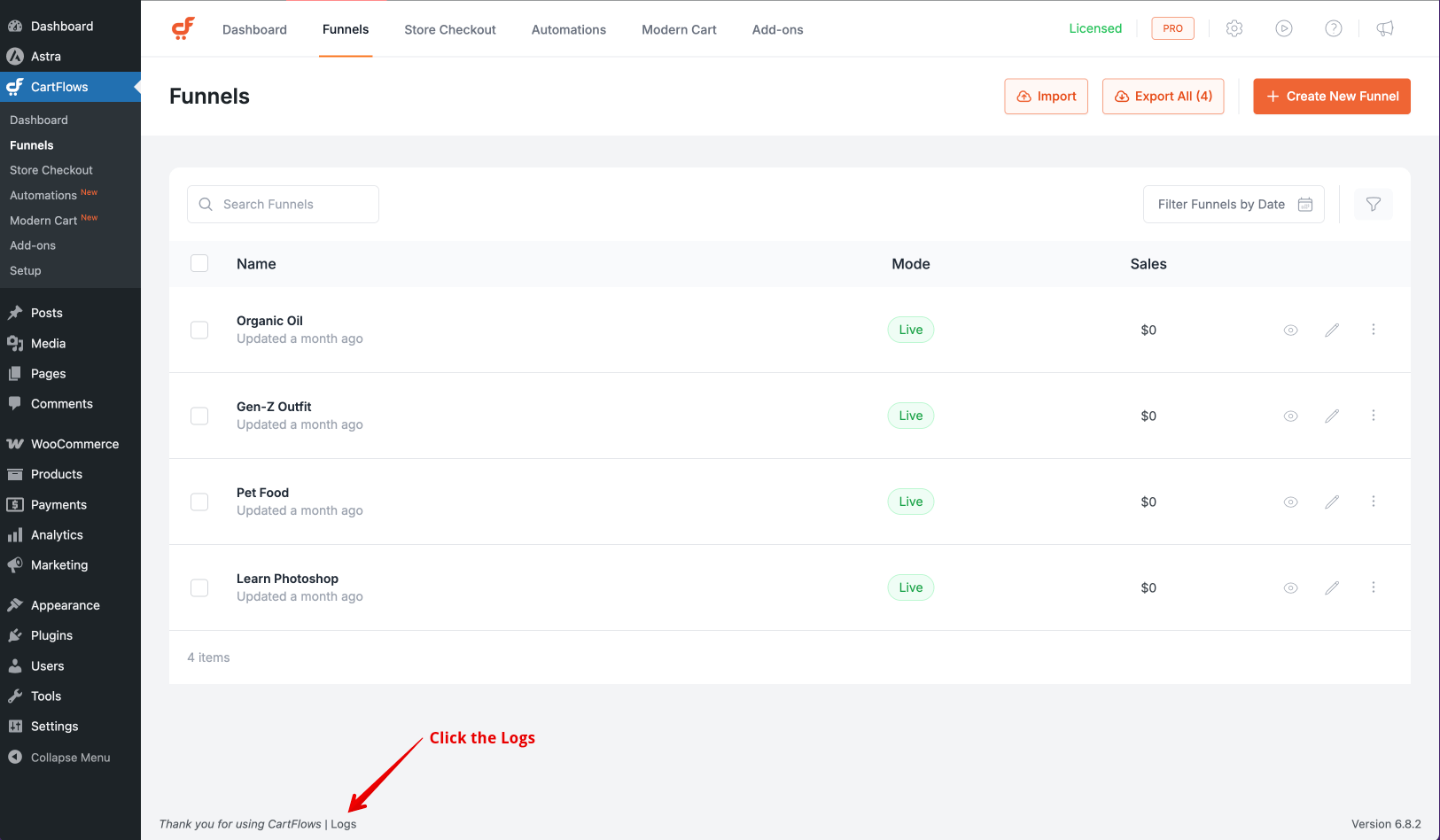Click the funnel filter icon button
The height and width of the screenshot is (840, 1440).
pyautogui.click(x=1374, y=204)
